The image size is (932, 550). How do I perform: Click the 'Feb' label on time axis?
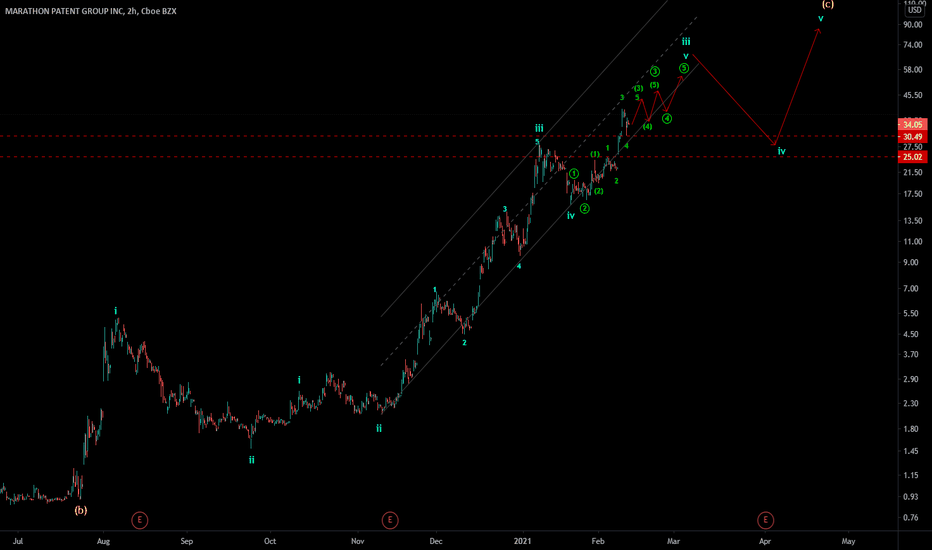598,541
